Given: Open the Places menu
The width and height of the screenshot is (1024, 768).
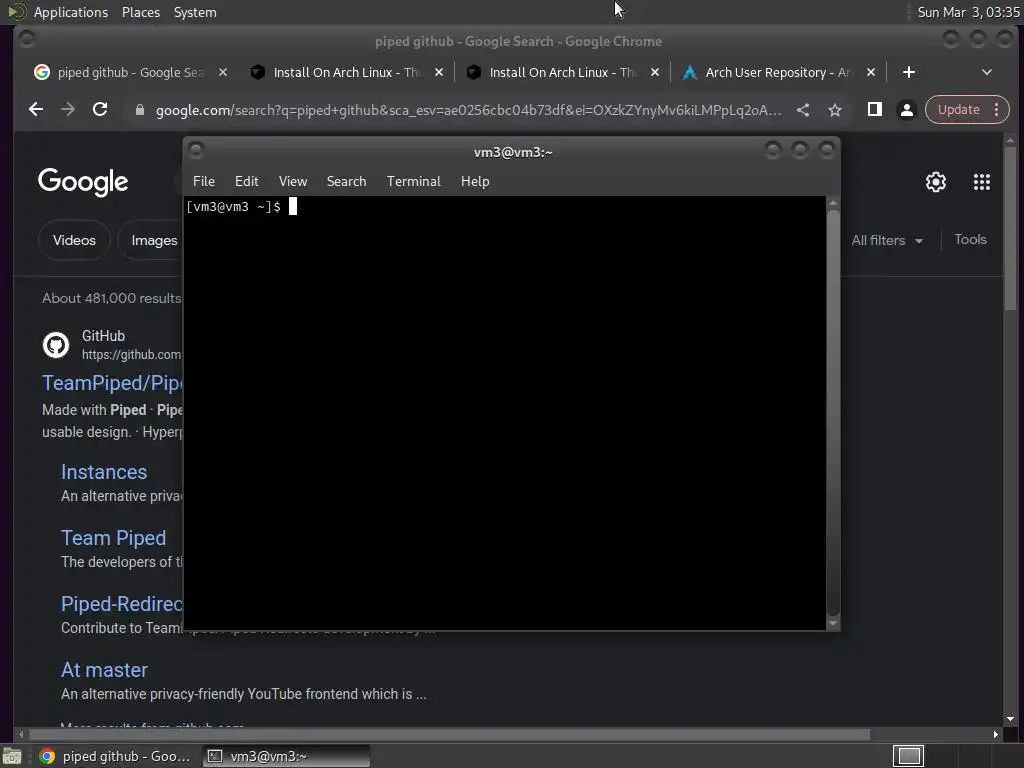Looking at the screenshot, I should (141, 12).
